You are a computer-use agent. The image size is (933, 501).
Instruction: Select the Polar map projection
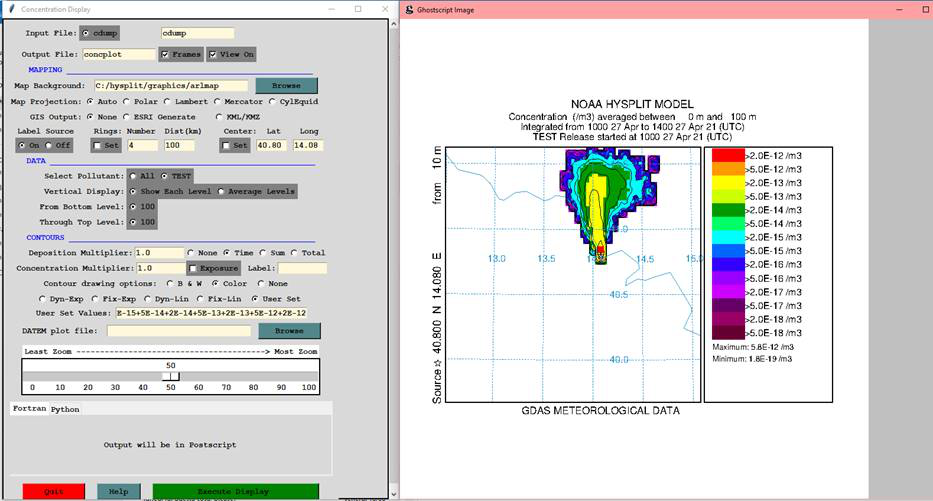tap(126, 102)
